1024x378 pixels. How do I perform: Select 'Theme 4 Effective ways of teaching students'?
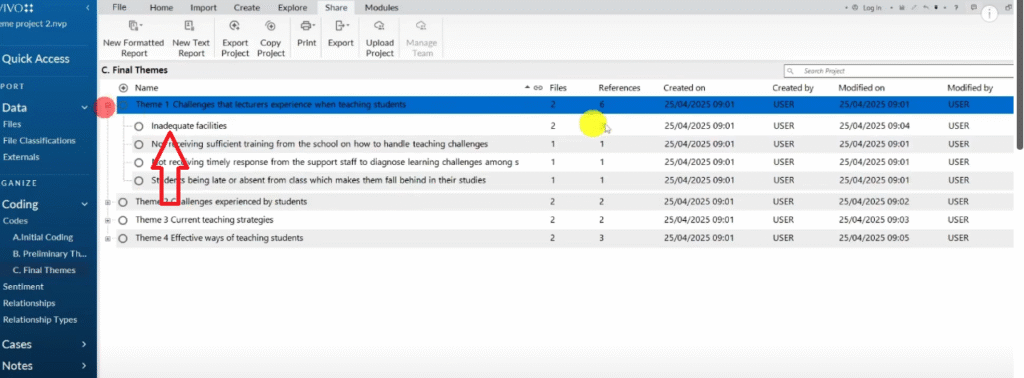(x=219, y=238)
